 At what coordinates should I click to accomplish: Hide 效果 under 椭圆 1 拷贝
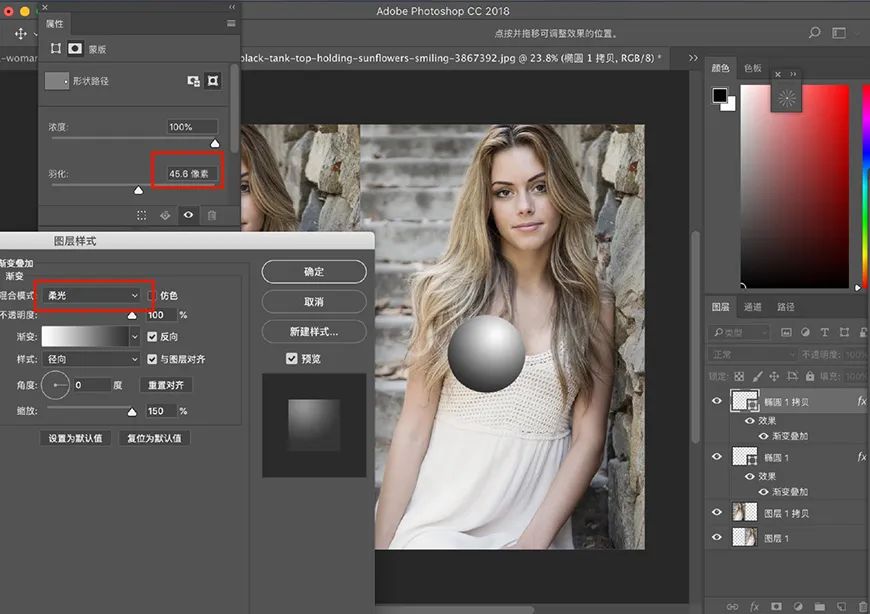point(750,421)
